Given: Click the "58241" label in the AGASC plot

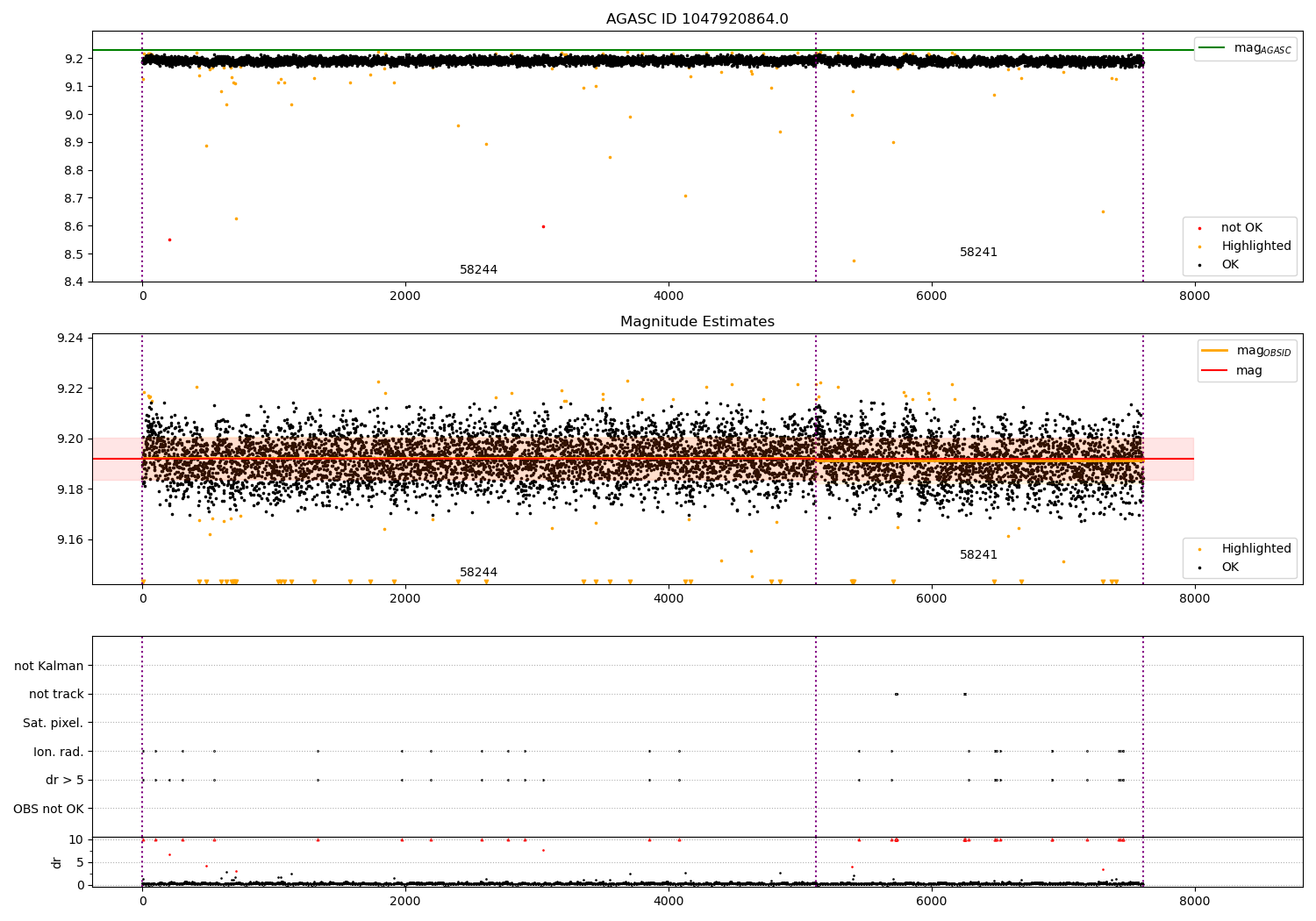Looking at the screenshot, I should click(x=978, y=253).
